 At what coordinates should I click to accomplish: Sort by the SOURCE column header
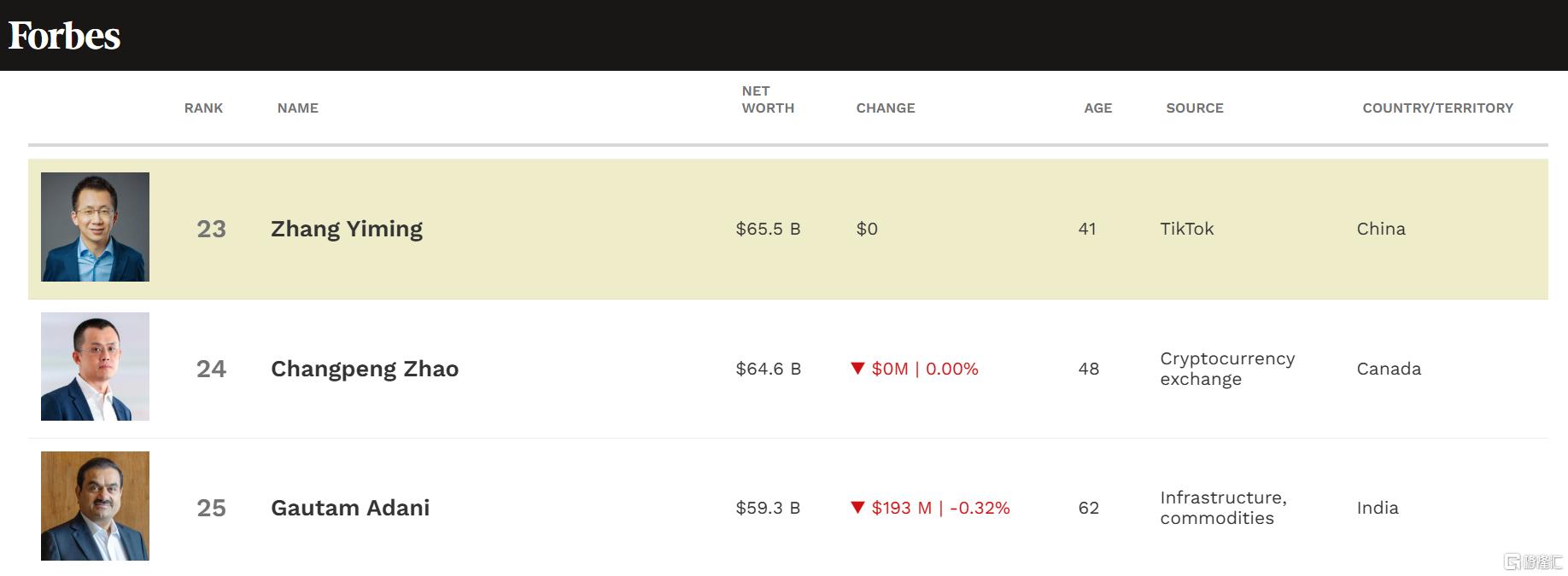click(x=1195, y=108)
